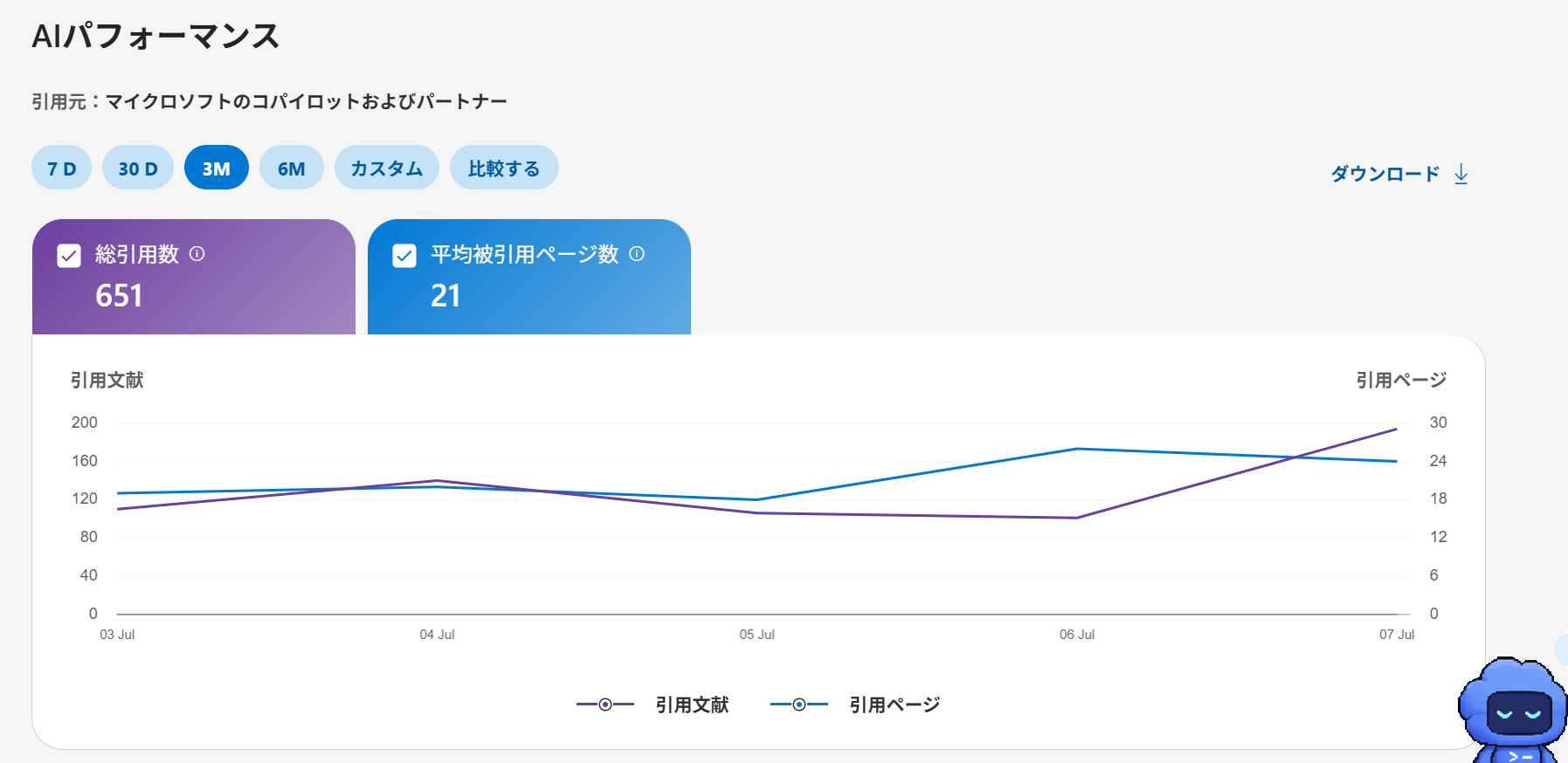
Task: Click the 引用文献 legend label
Action: click(x=692, y=705)
